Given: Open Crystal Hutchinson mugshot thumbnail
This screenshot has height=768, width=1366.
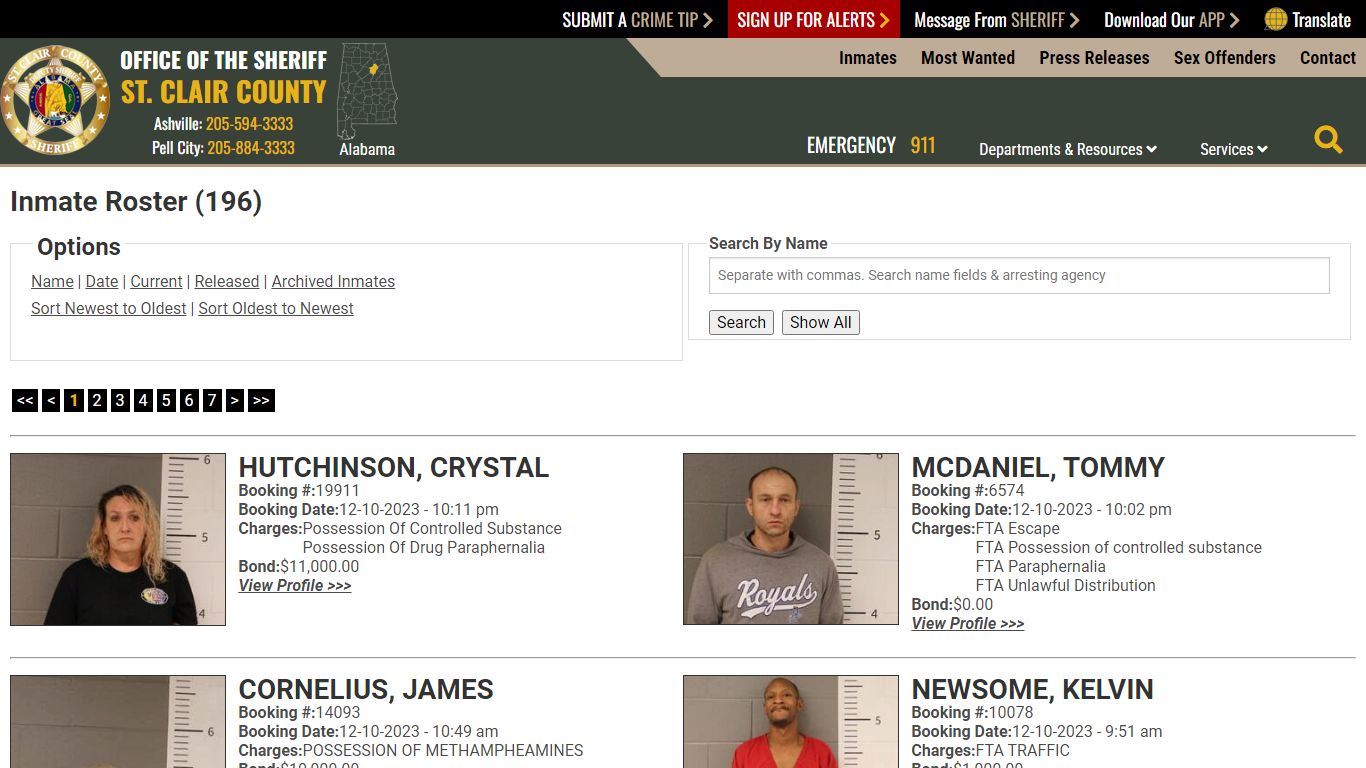Looking at the screenshot, I should [118, 540].
